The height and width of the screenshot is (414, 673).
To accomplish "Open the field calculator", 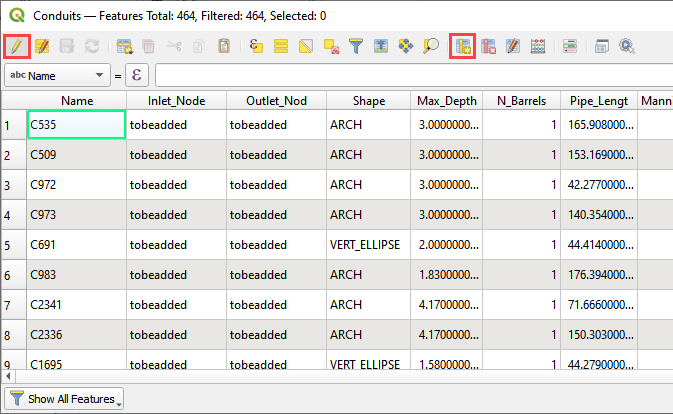I will click(513, 46).
